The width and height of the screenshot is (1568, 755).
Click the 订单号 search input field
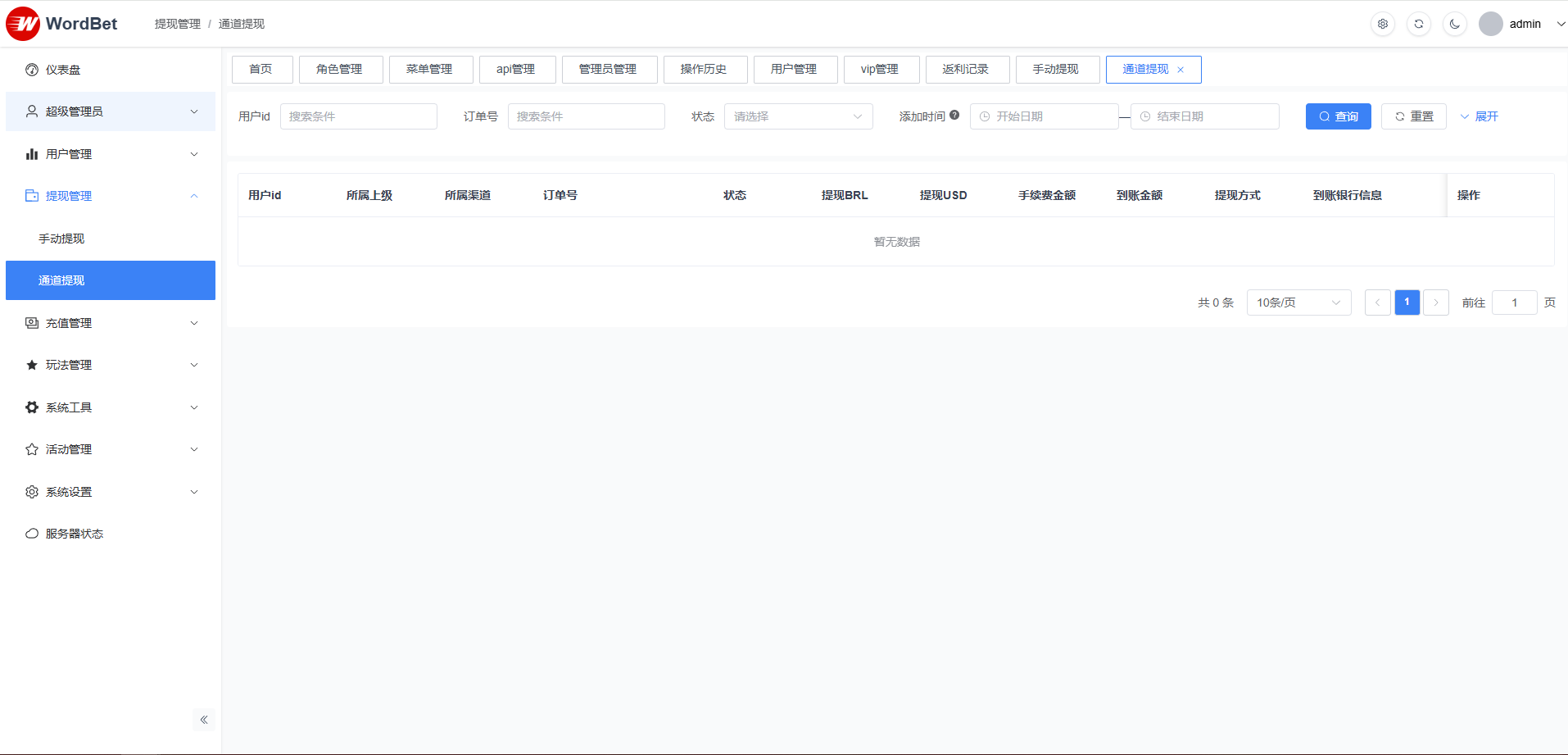click(x=586, y=116)
